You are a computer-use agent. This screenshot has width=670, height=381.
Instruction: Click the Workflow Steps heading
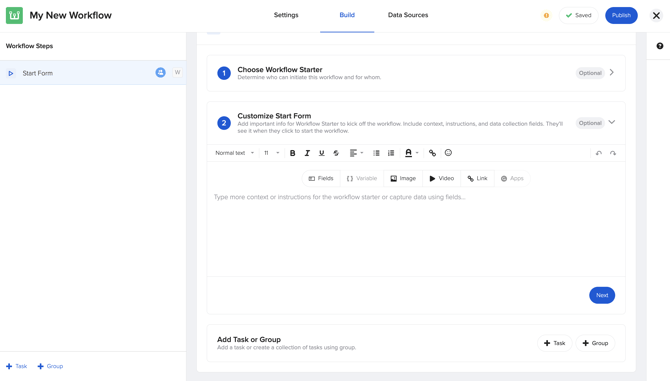(x=29, y=46)
